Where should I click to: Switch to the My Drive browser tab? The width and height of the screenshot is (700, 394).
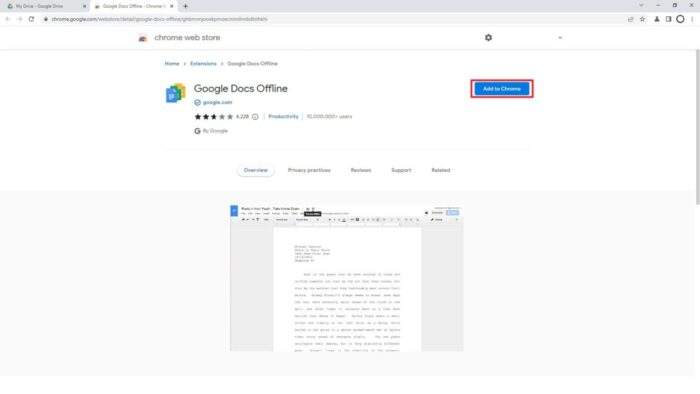coord(45,6)
